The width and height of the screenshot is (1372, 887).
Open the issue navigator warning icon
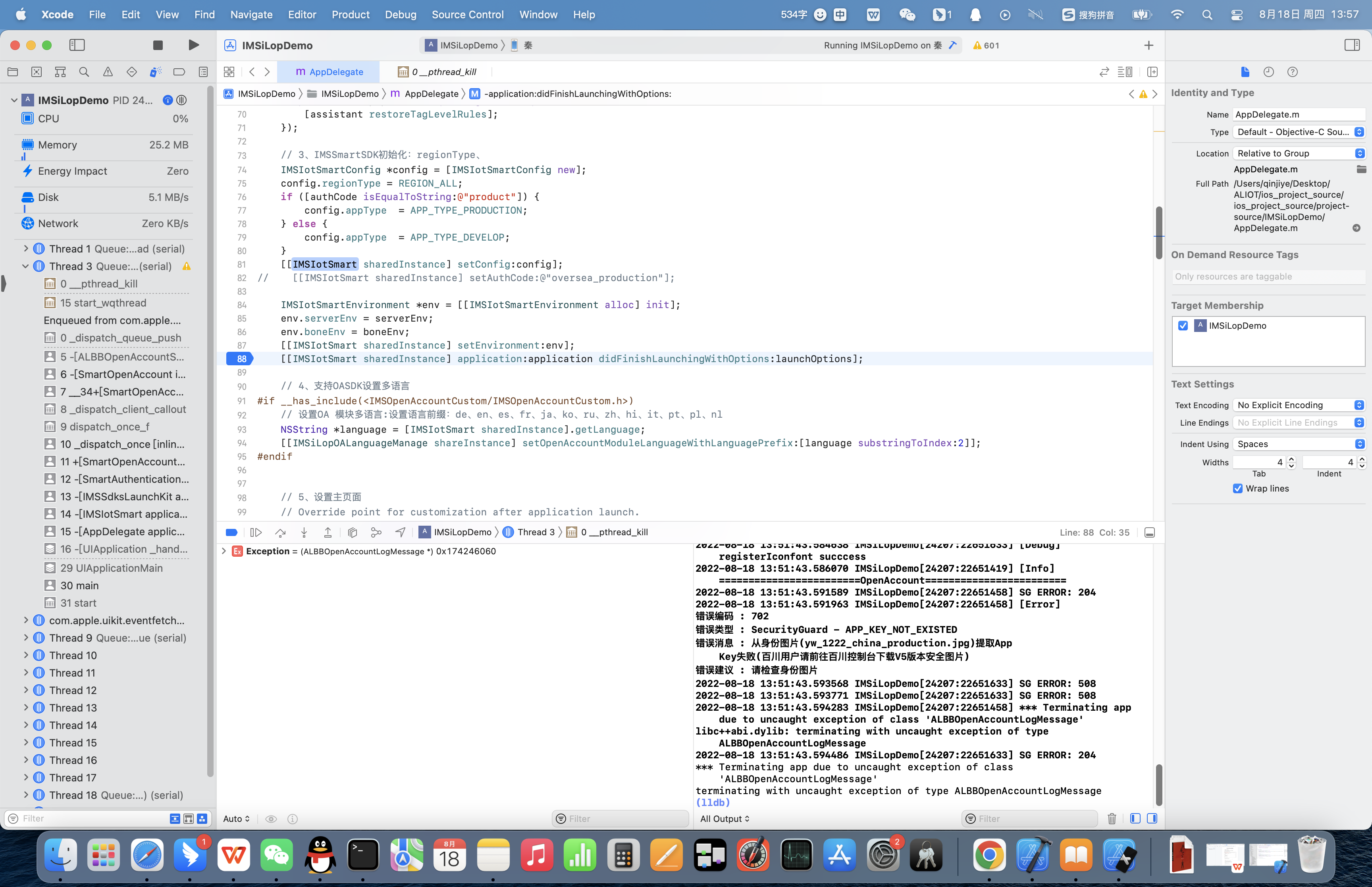(x=108, y=72)
